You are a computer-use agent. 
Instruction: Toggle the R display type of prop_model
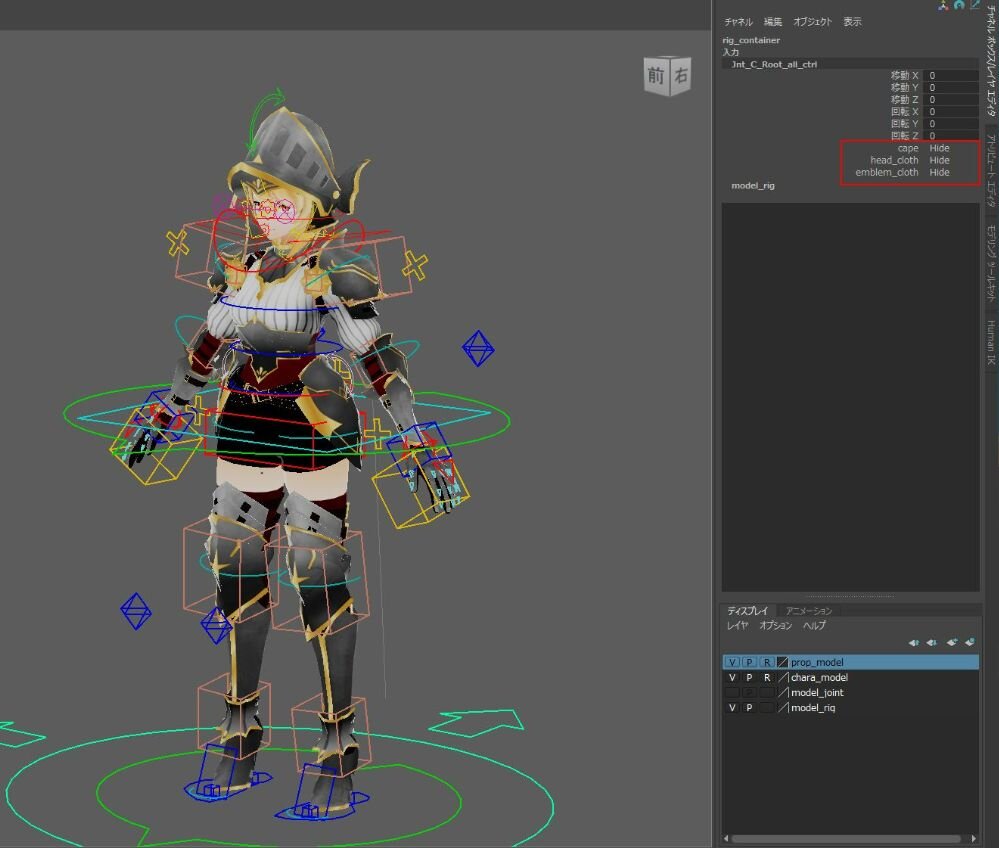coord(766,662)
